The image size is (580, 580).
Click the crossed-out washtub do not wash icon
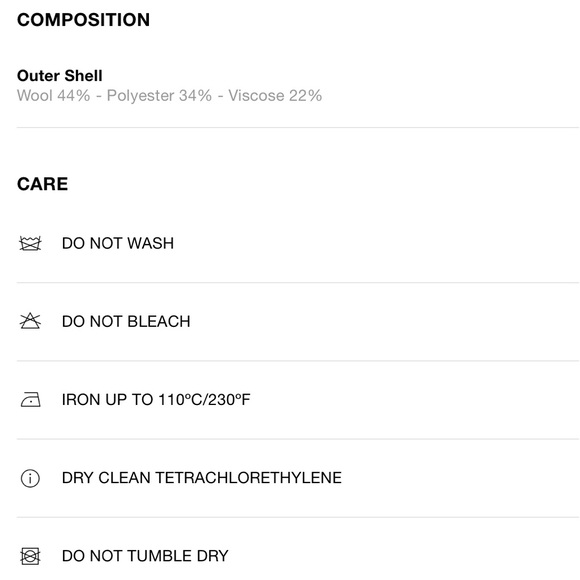tap(30, 243)
